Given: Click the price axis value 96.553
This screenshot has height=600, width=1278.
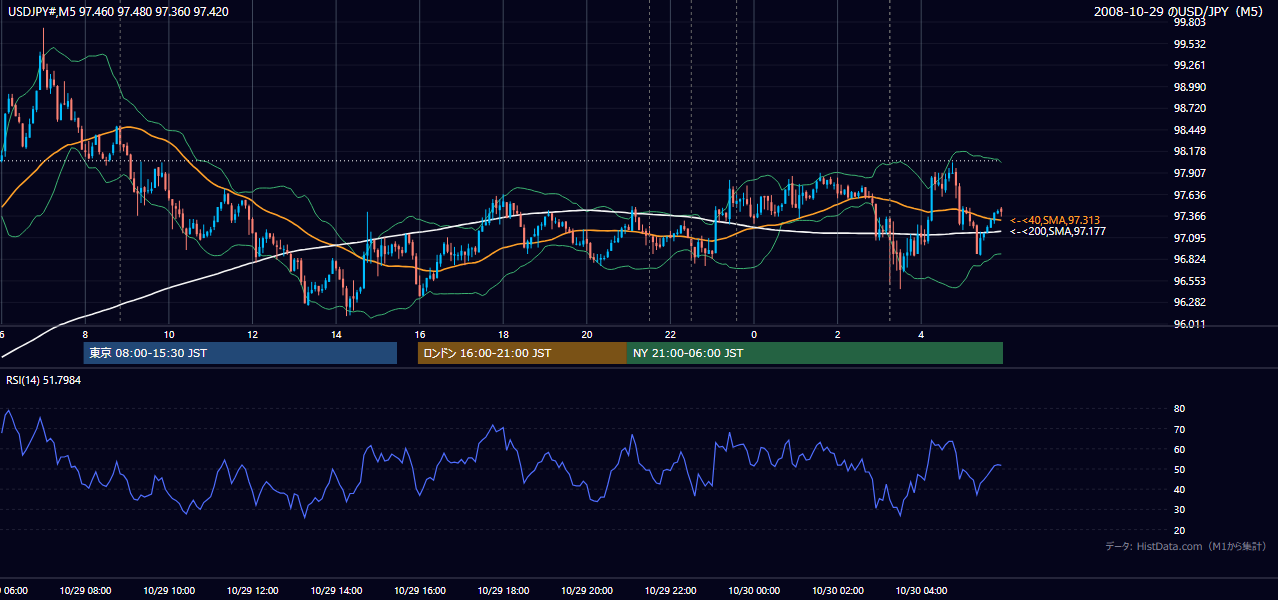Looking at the screenshot, I should tap(1189, 281).
